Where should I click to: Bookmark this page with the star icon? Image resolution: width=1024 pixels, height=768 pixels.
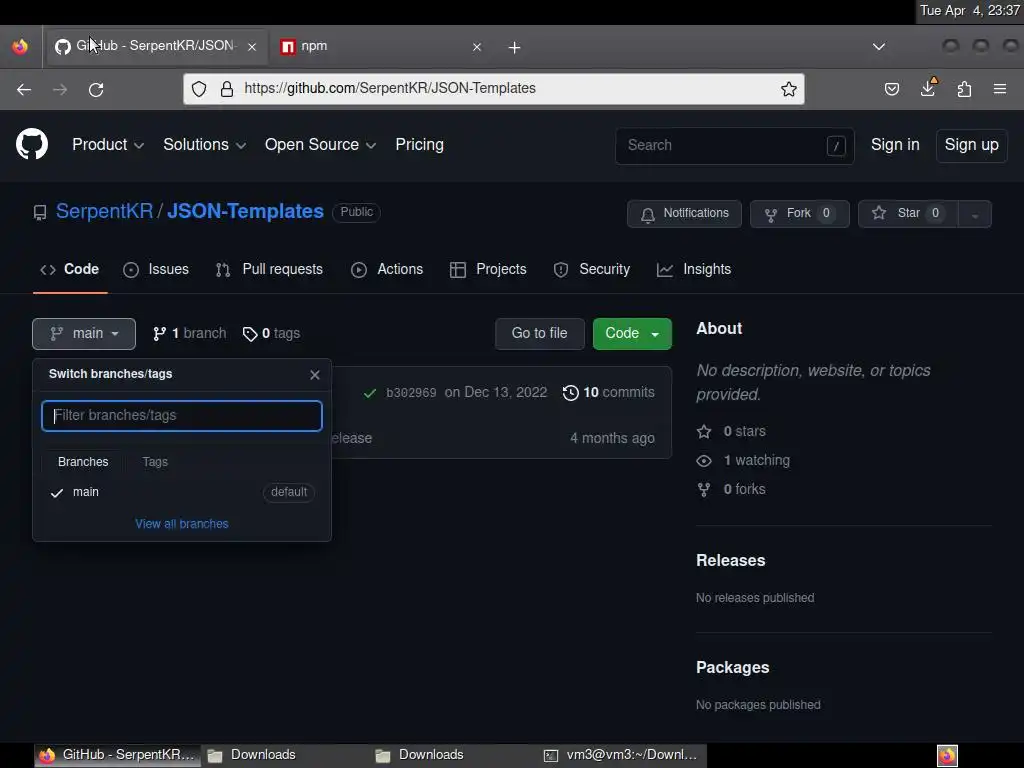pos(789,89)
